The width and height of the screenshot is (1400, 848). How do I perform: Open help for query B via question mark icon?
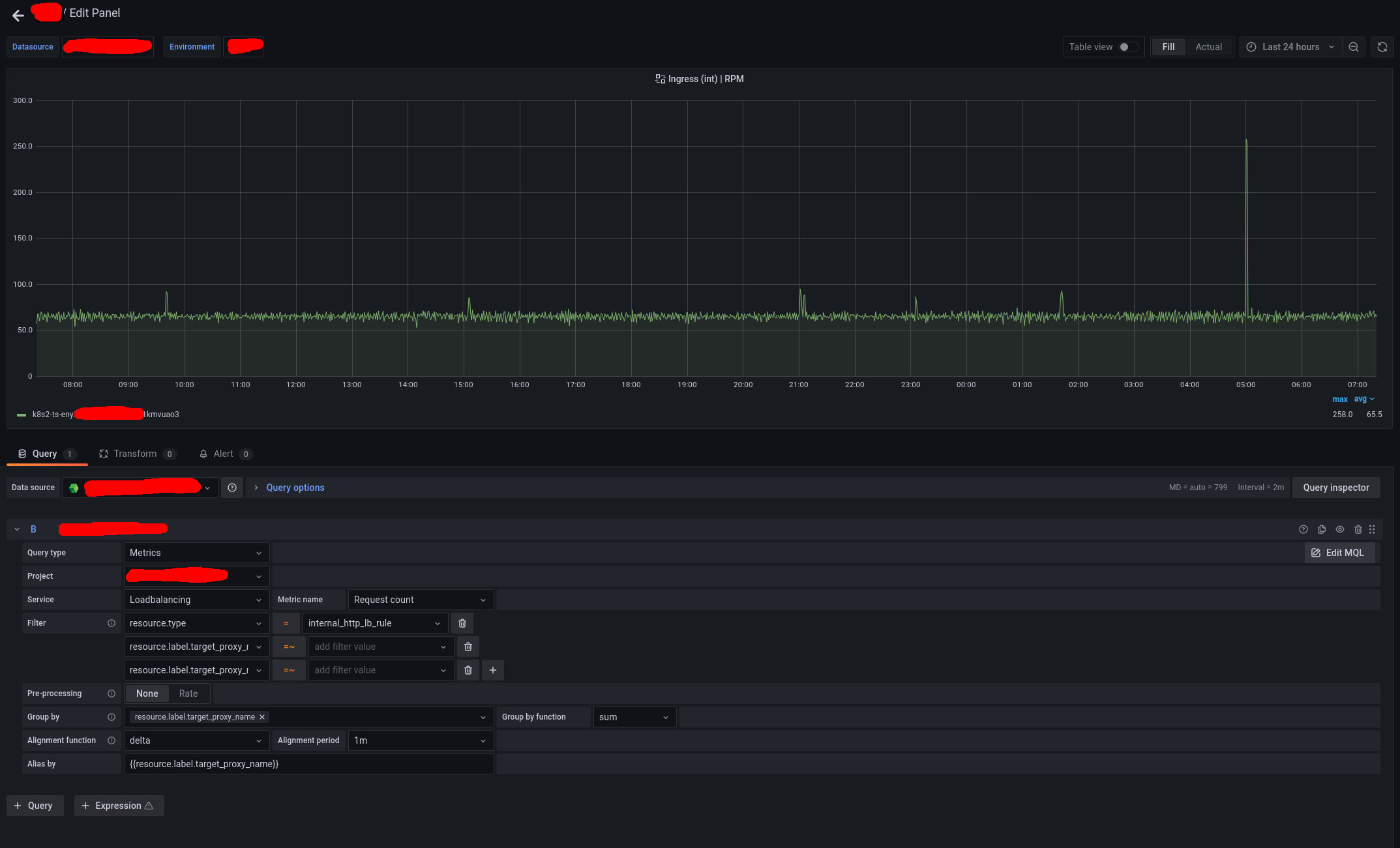pyautogui.click(x=1303, y=529)
